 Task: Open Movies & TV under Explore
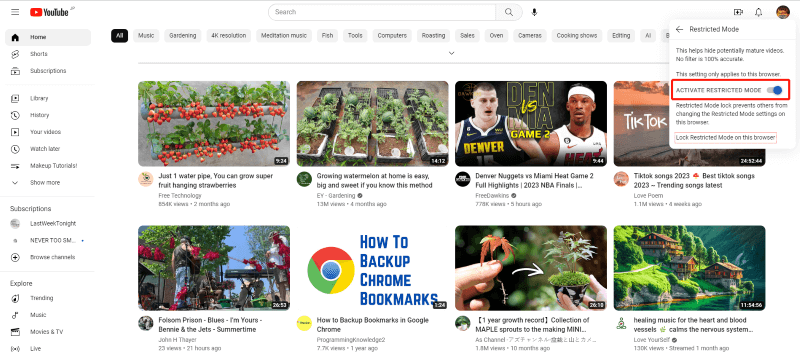pos(48,331)
